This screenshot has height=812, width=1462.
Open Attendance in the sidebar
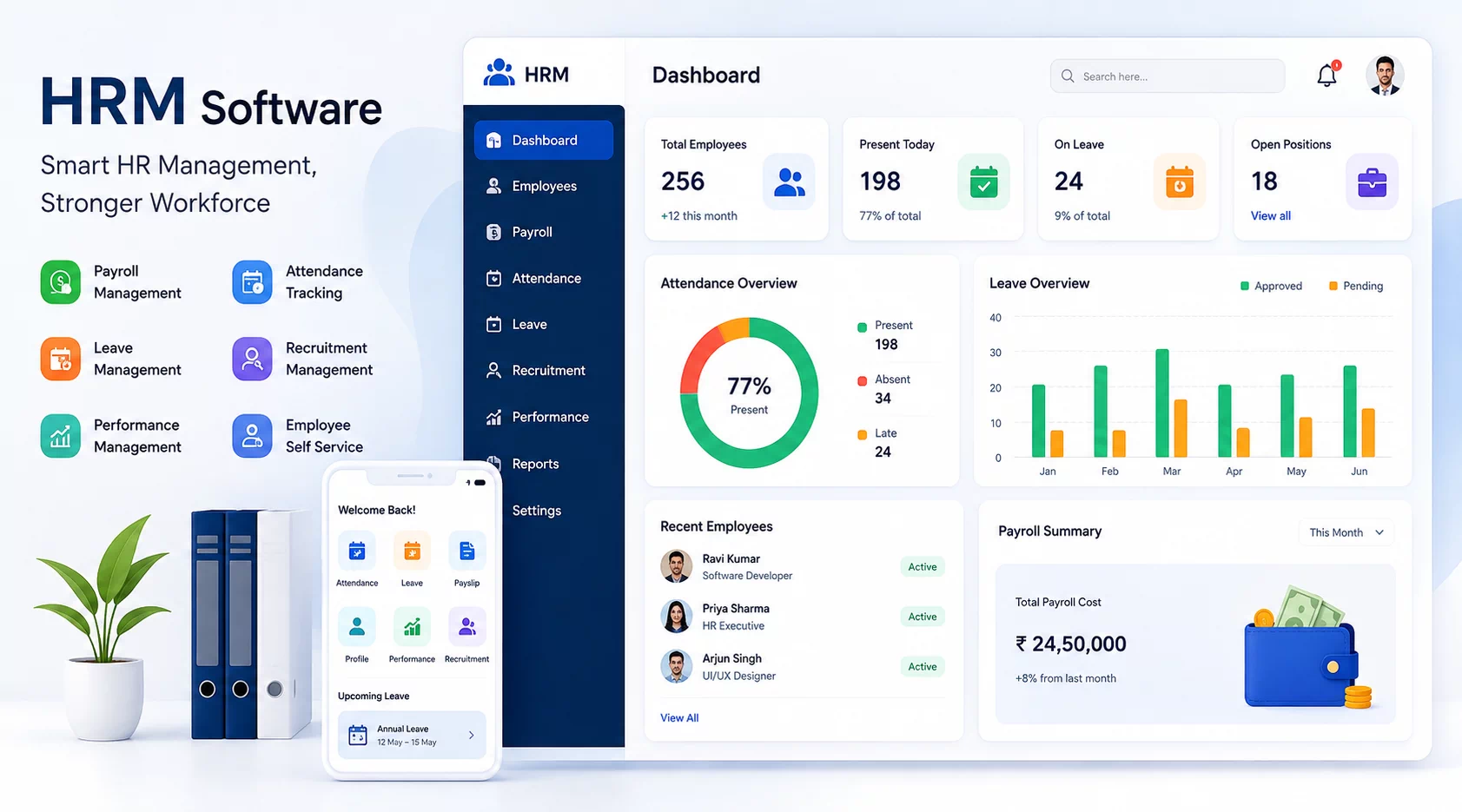pyautogui.click(x=544, y=278)
